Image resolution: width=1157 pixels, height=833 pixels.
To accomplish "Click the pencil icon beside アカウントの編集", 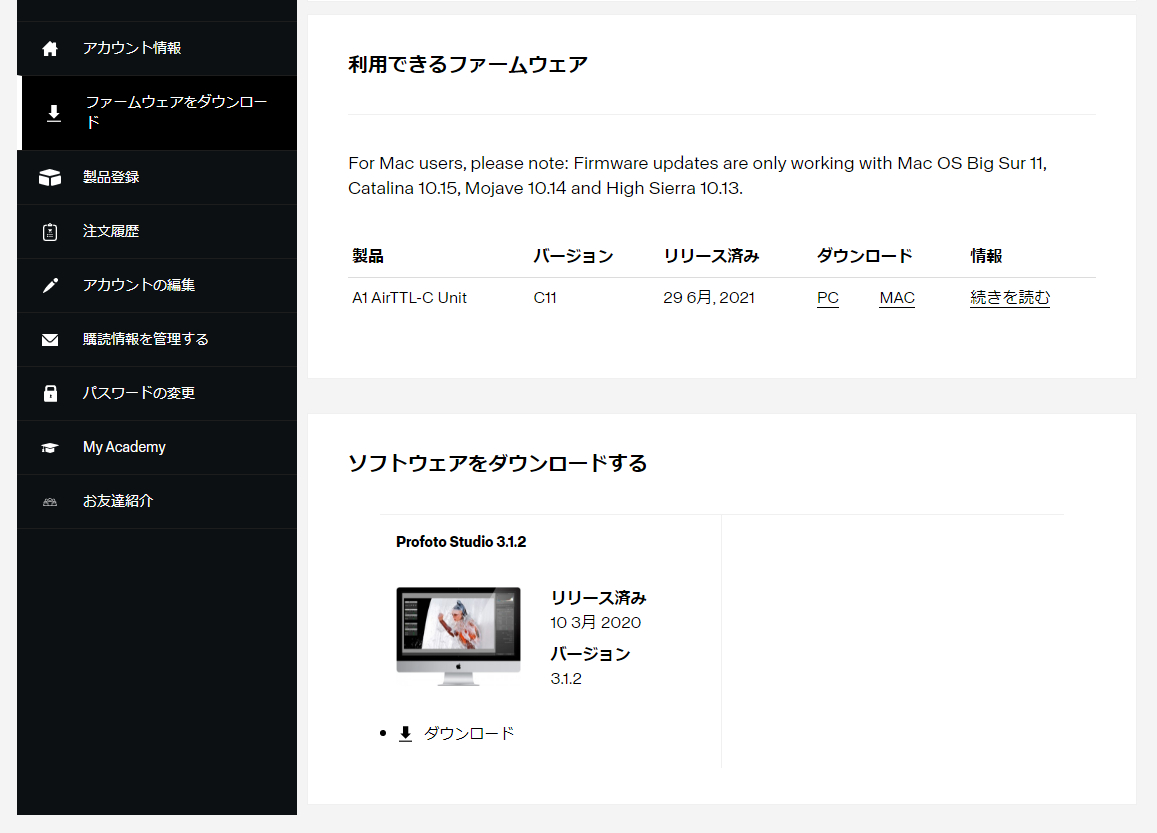I will [49, 286].
